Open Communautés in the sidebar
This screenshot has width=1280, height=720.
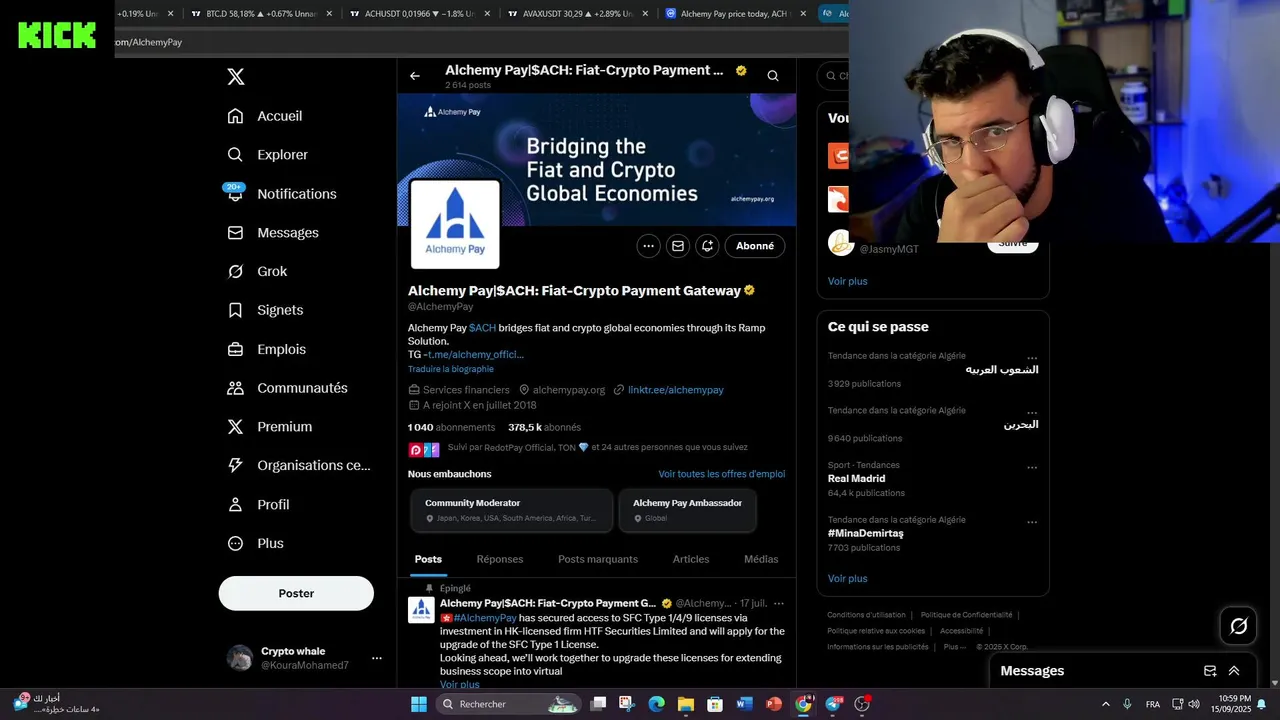click(x=287, y=388)
